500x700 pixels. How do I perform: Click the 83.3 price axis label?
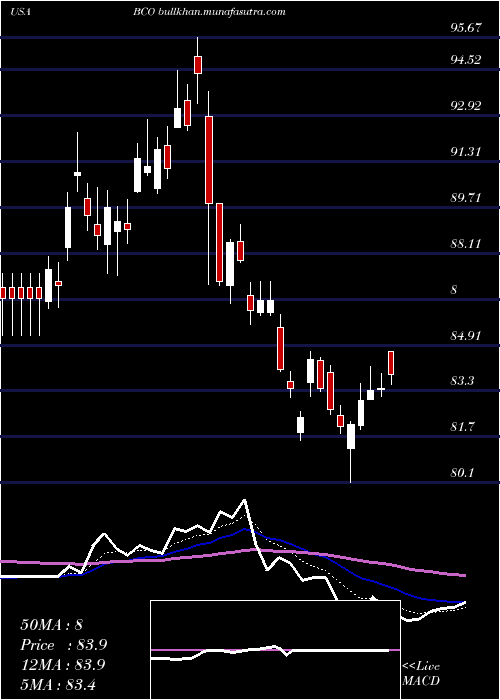point(462,381)
